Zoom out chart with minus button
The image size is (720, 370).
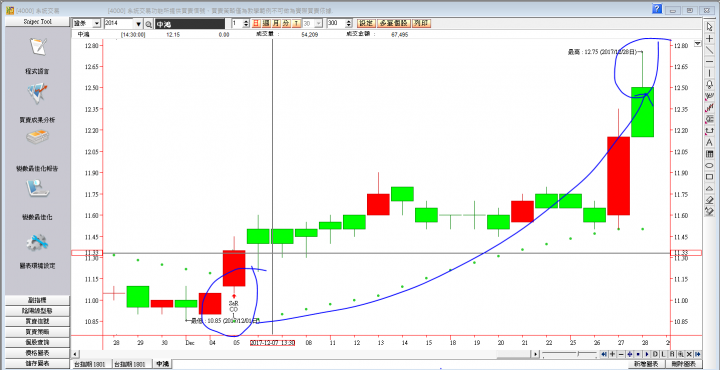(x=621, y=354)
